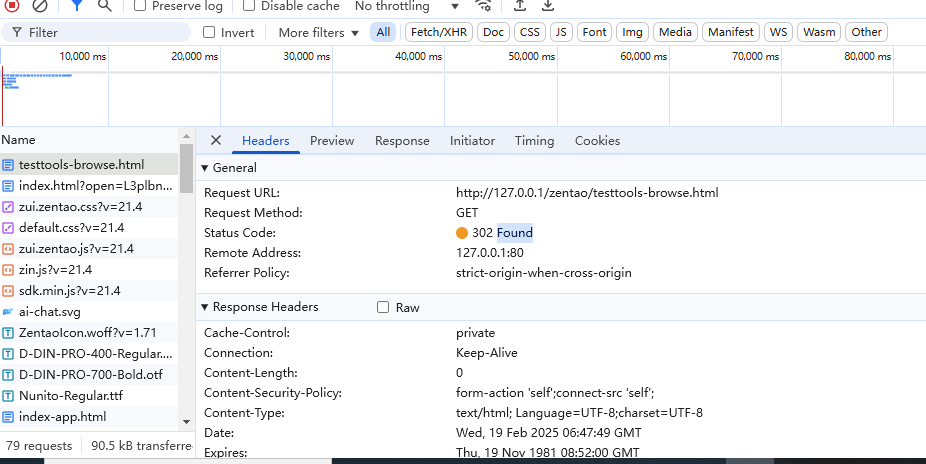Switch to Headers tab
Screen dimensions: 926x464
tap(266, 140)
